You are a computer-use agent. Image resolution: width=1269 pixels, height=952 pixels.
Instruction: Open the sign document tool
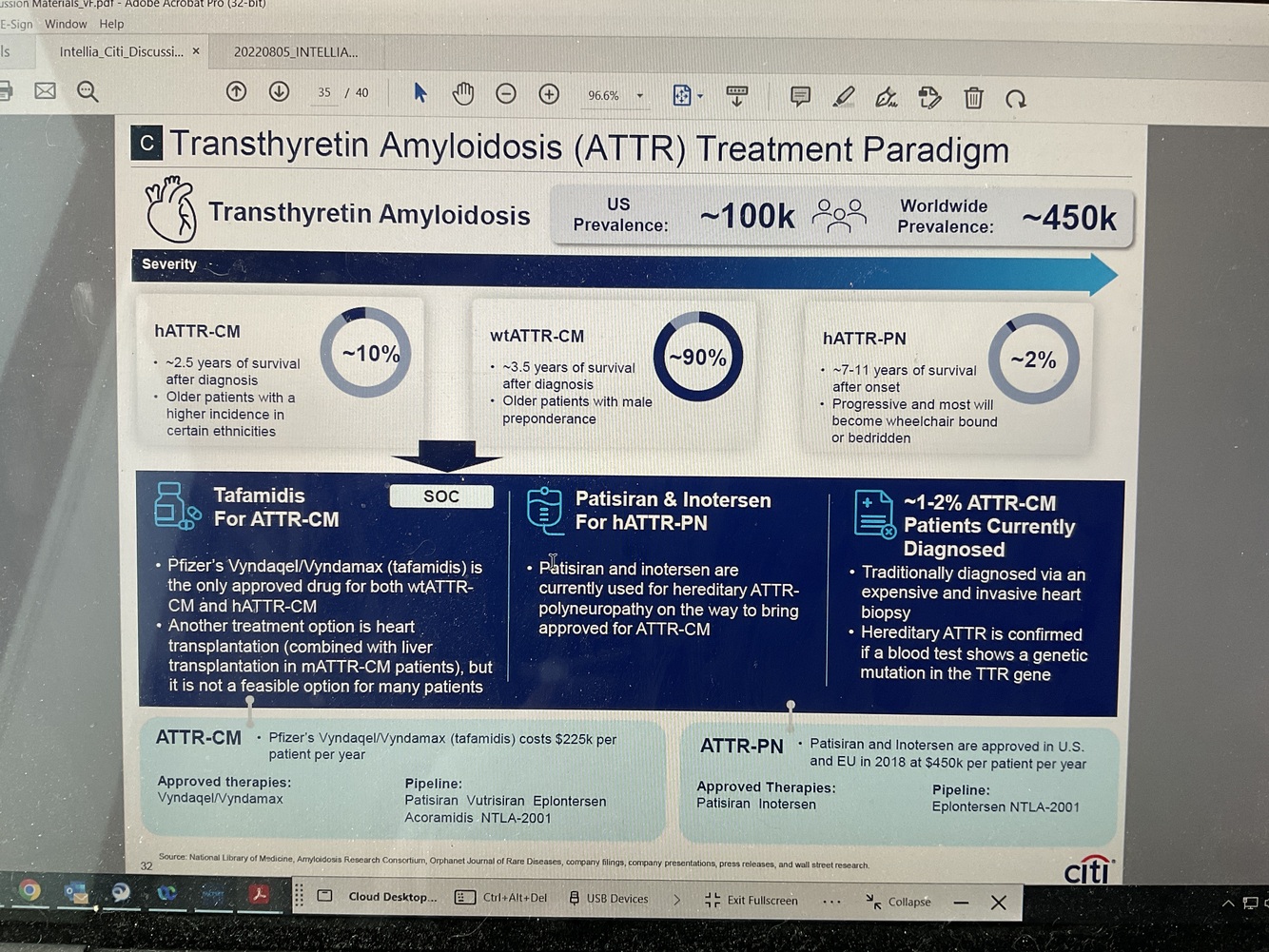click(887, 97)
